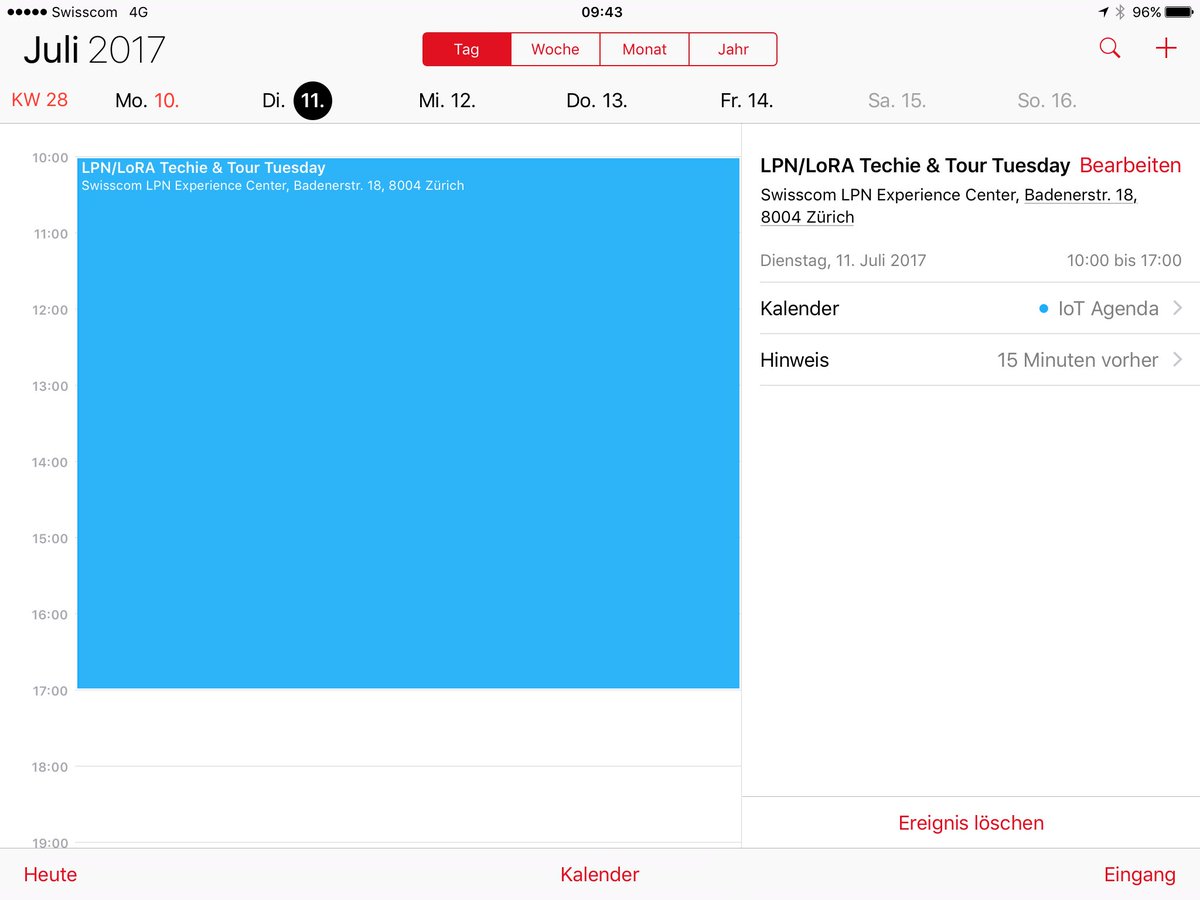The image size is (1200, 900).
Task: Switch to Jahr view
Action: (733, 49)
